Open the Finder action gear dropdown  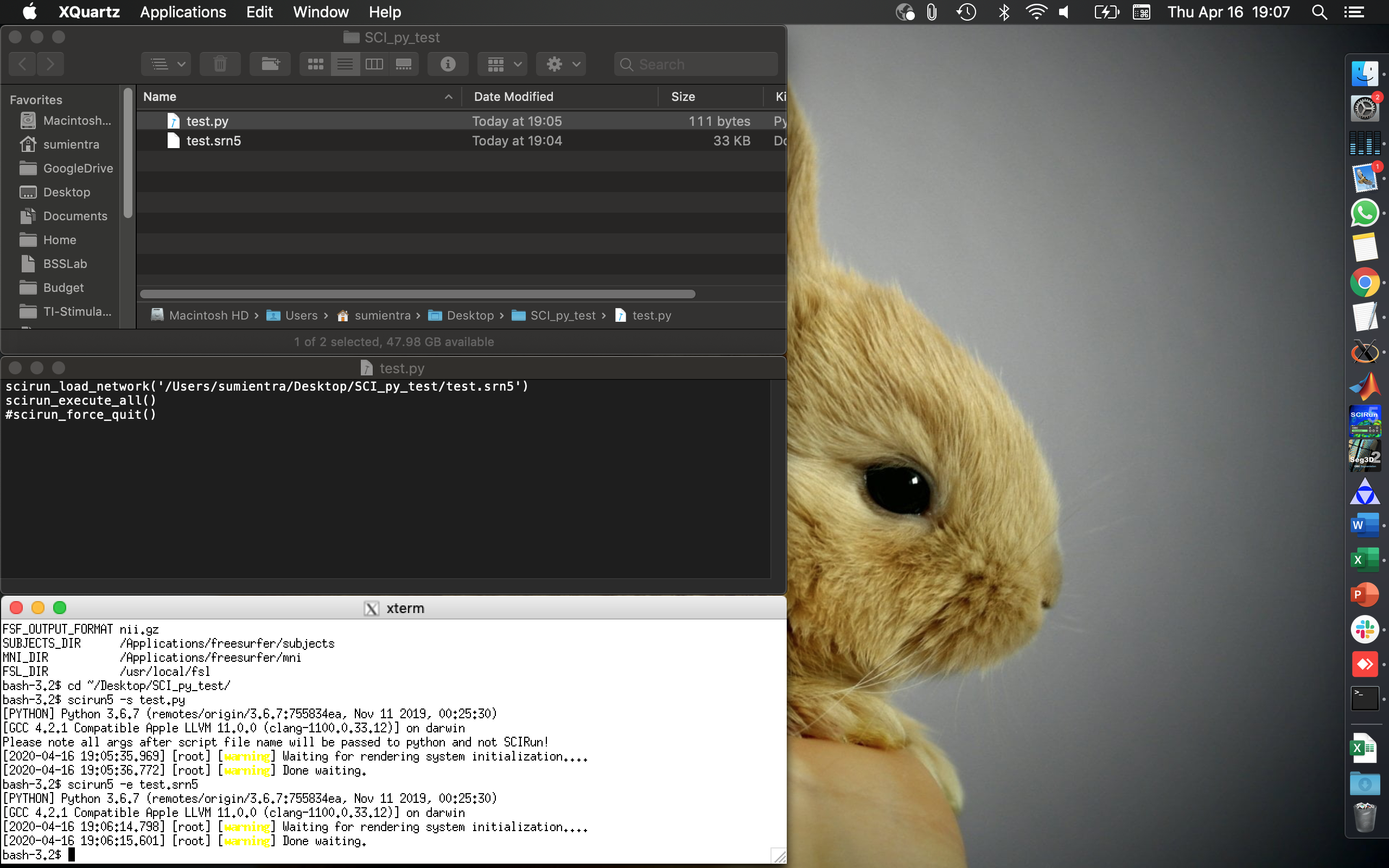560,63
